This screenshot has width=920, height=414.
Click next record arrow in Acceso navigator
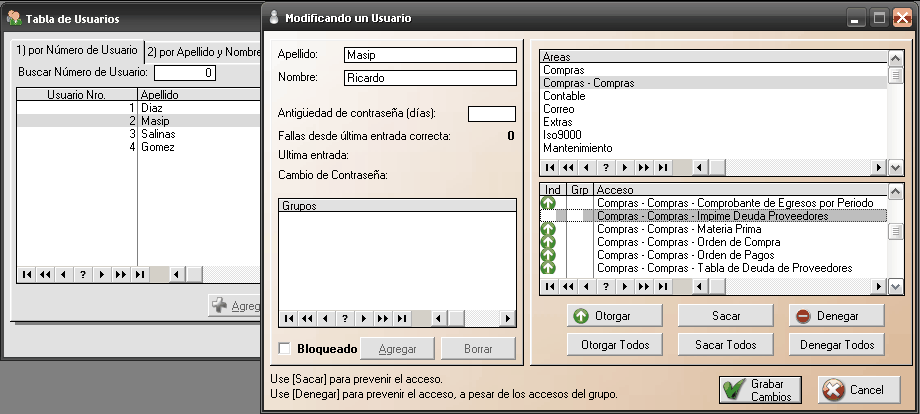tap(625, 285)
